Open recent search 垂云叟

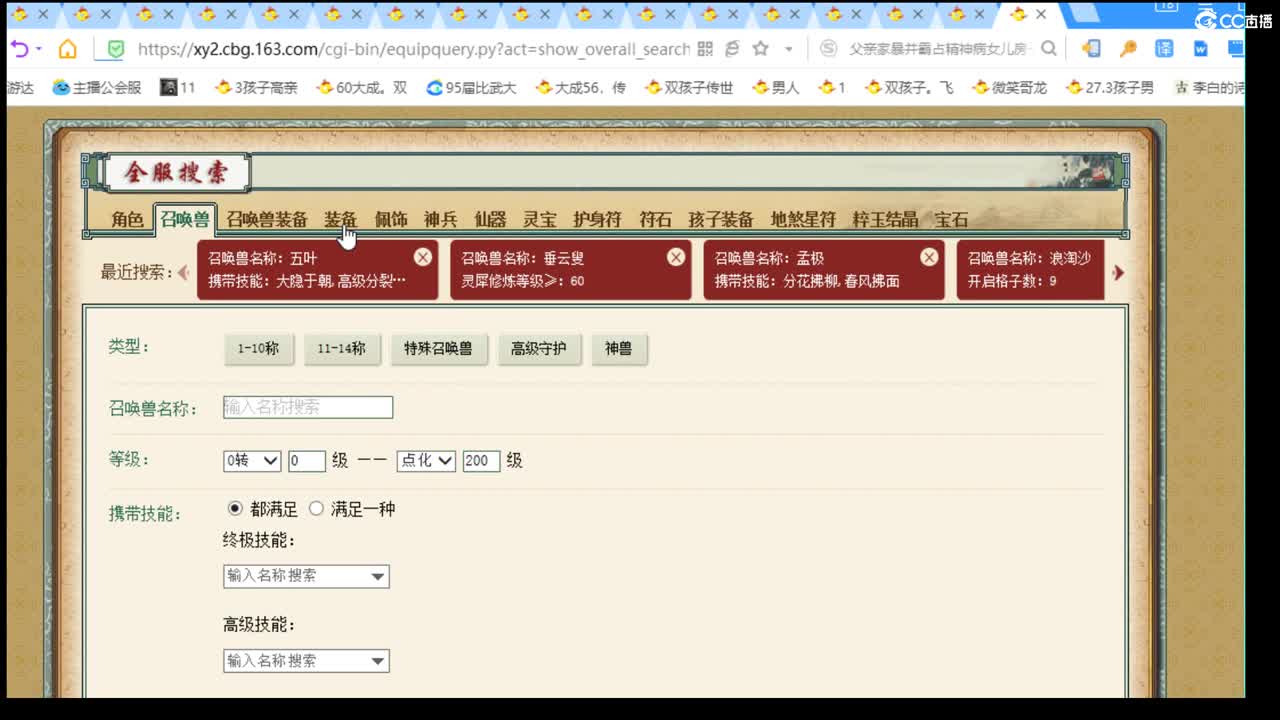[x=570, y=269]
